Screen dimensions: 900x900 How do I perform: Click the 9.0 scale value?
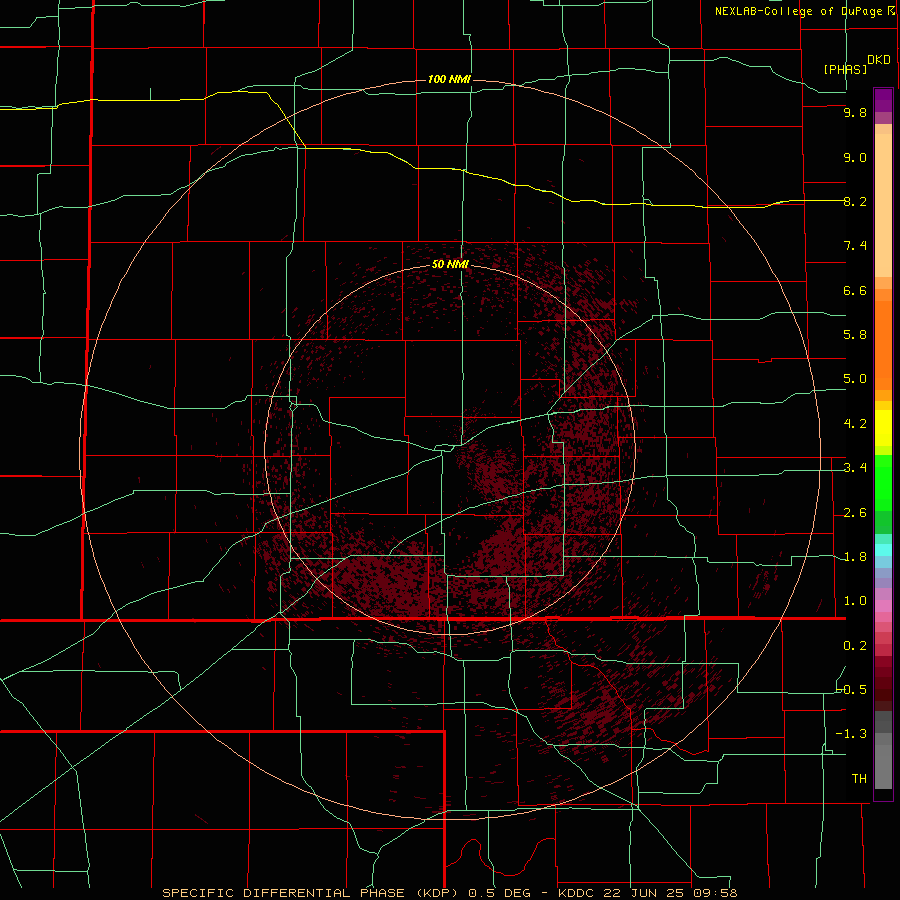pos(855,157)
